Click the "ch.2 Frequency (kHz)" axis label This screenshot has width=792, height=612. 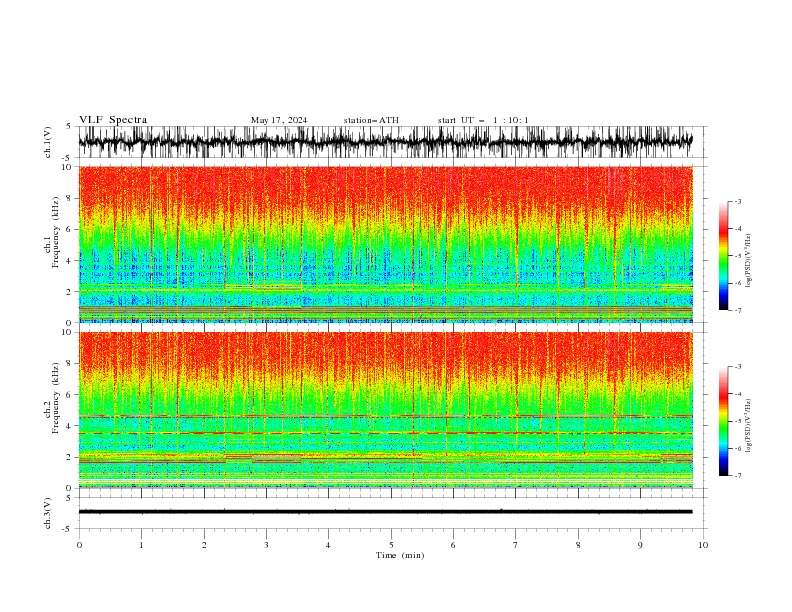[x=52, y=397]
